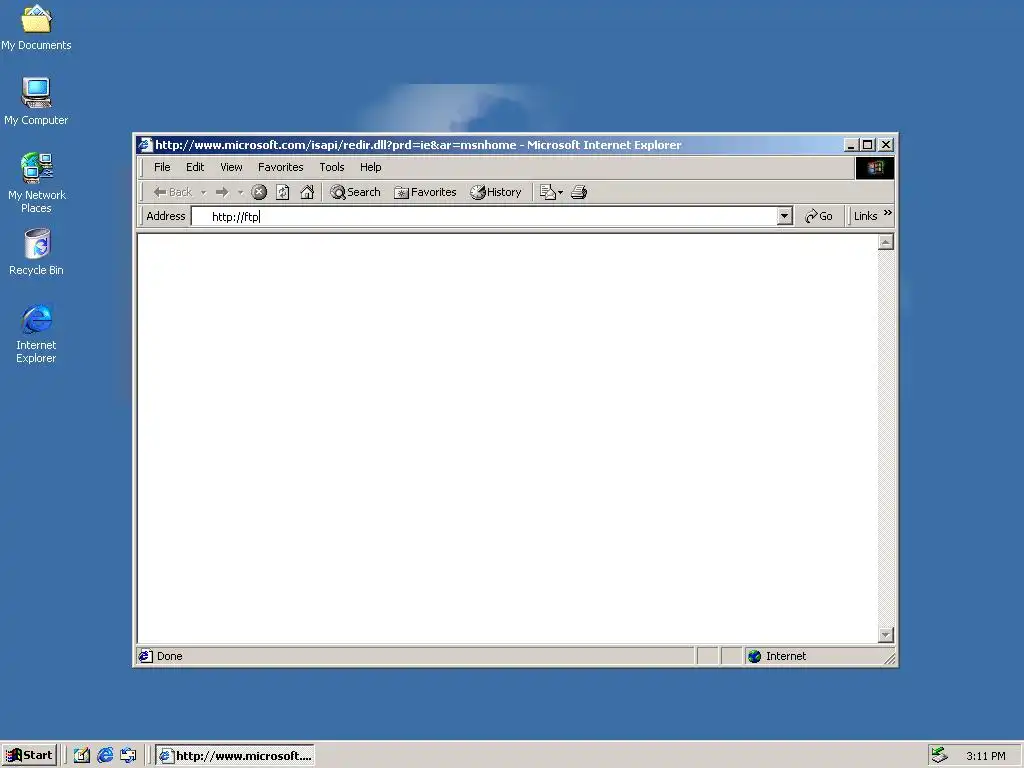The width and height of the screenshot is (1024, 768).
Task: Click the Windows logo throbber
Action: click(x=874, y=168)
